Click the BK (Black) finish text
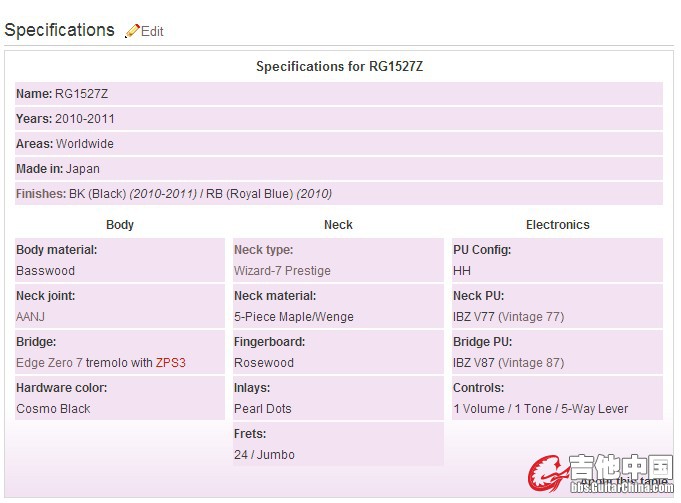The height and width of the screenshot is (503, 681). 98,194
